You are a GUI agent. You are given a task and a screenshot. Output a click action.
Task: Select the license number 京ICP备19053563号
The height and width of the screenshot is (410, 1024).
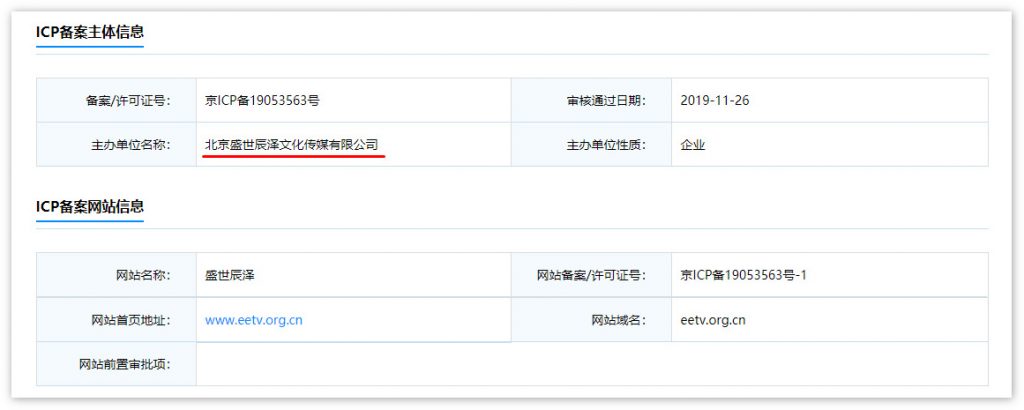point(262,100)
